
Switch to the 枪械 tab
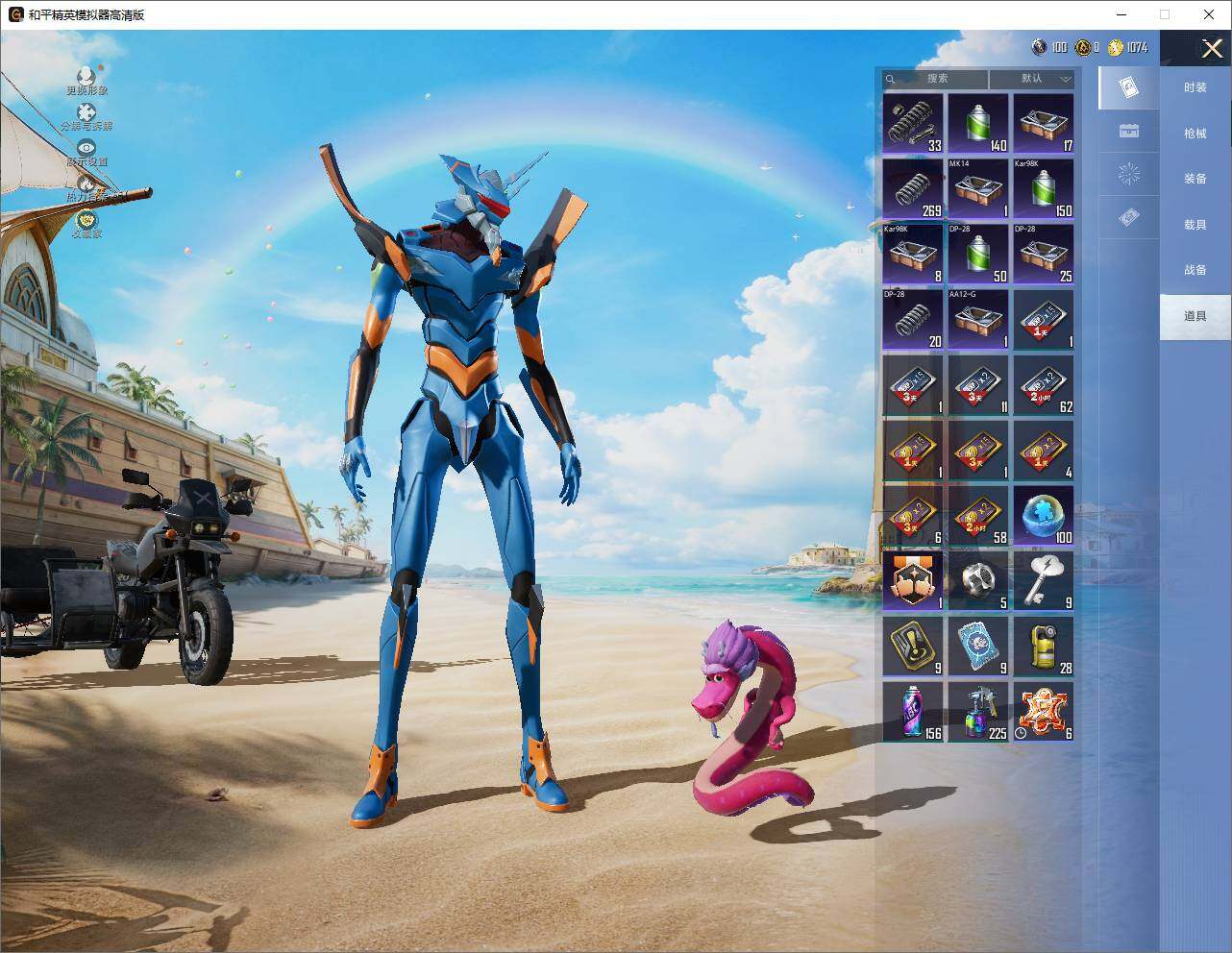[1195, 134]
